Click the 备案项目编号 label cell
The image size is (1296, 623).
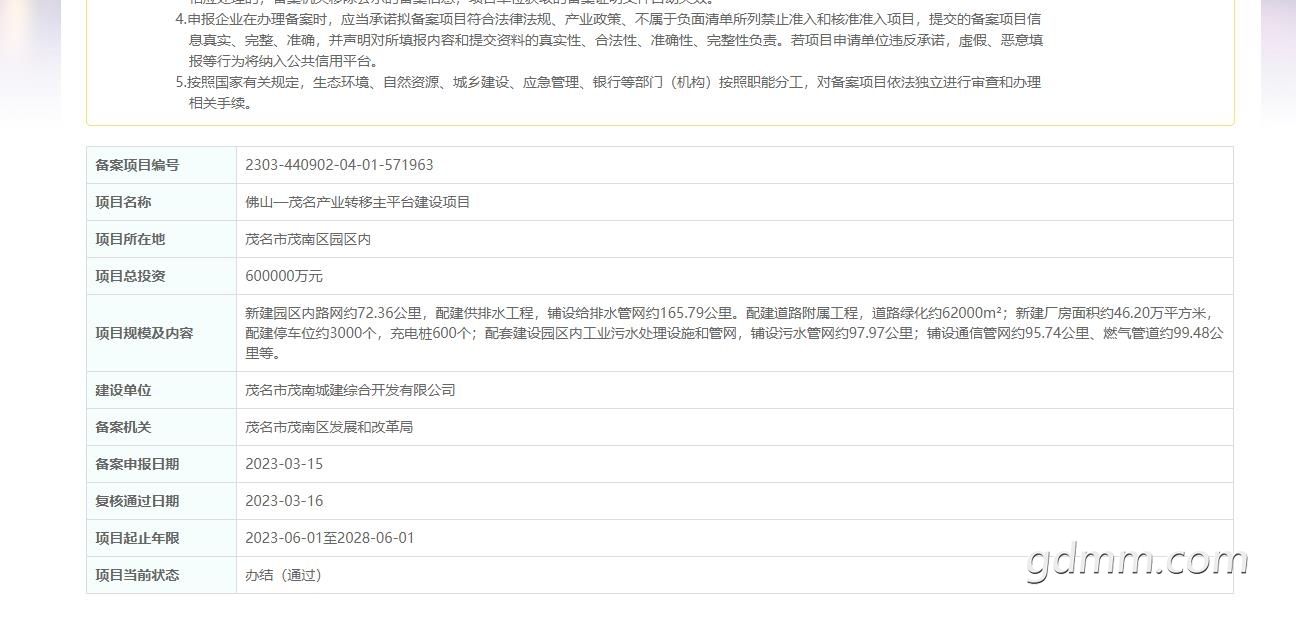click(x=161, y=165)
